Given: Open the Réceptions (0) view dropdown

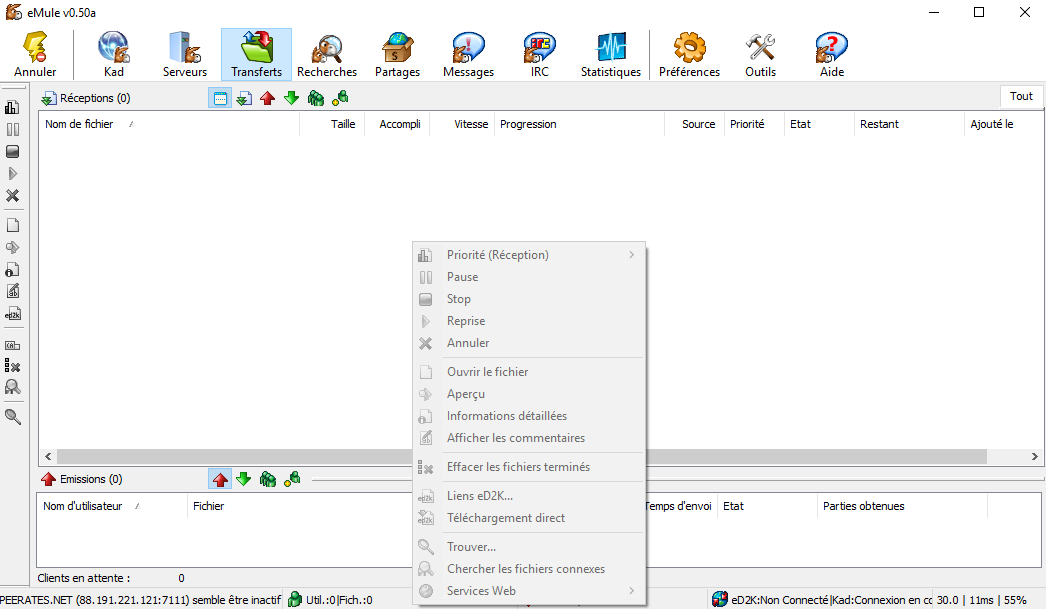Looking at the screenshot, I should pos(86,99).
